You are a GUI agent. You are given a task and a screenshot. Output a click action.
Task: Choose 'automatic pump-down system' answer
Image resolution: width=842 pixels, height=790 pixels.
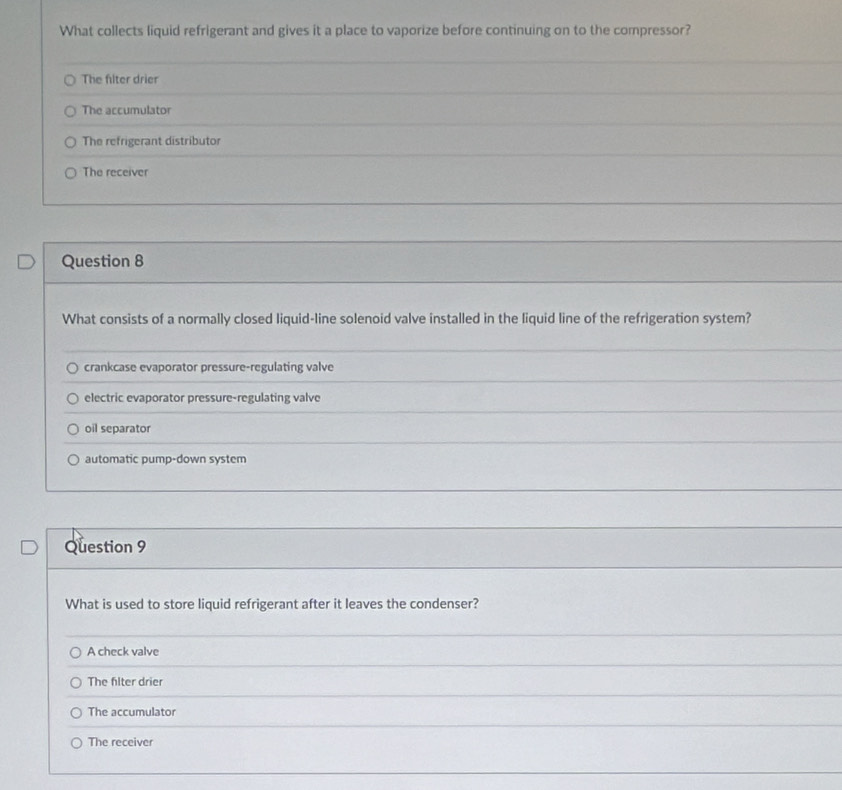click(73, 460)
